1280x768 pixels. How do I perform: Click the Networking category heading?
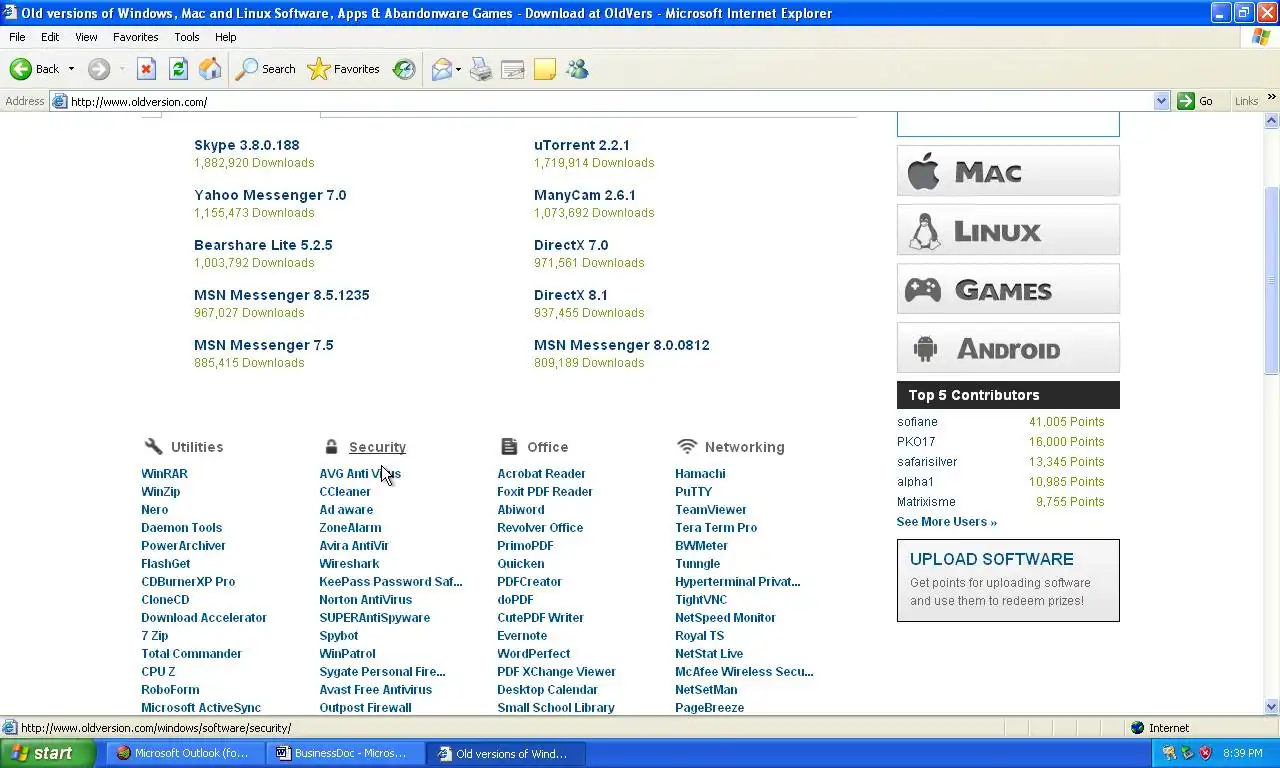pyautogui.click(x=744, y=447)
